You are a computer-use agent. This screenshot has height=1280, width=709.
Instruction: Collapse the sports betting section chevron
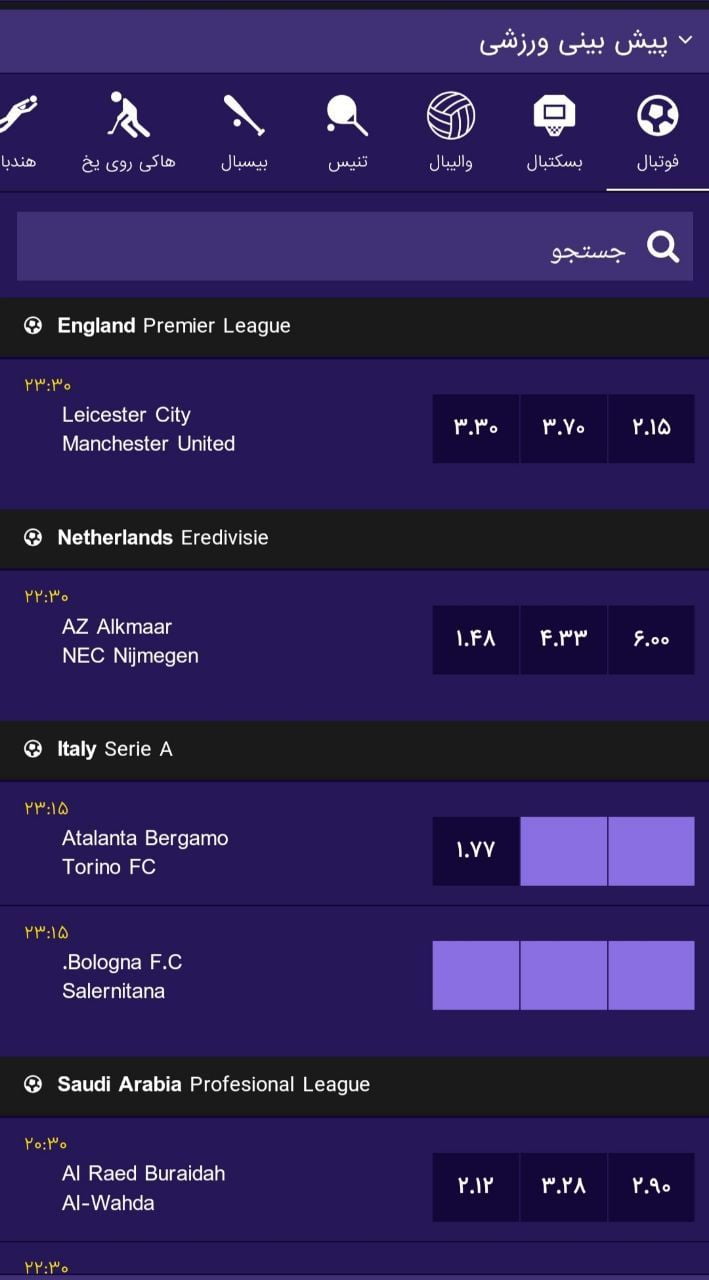tap(685, 40)
